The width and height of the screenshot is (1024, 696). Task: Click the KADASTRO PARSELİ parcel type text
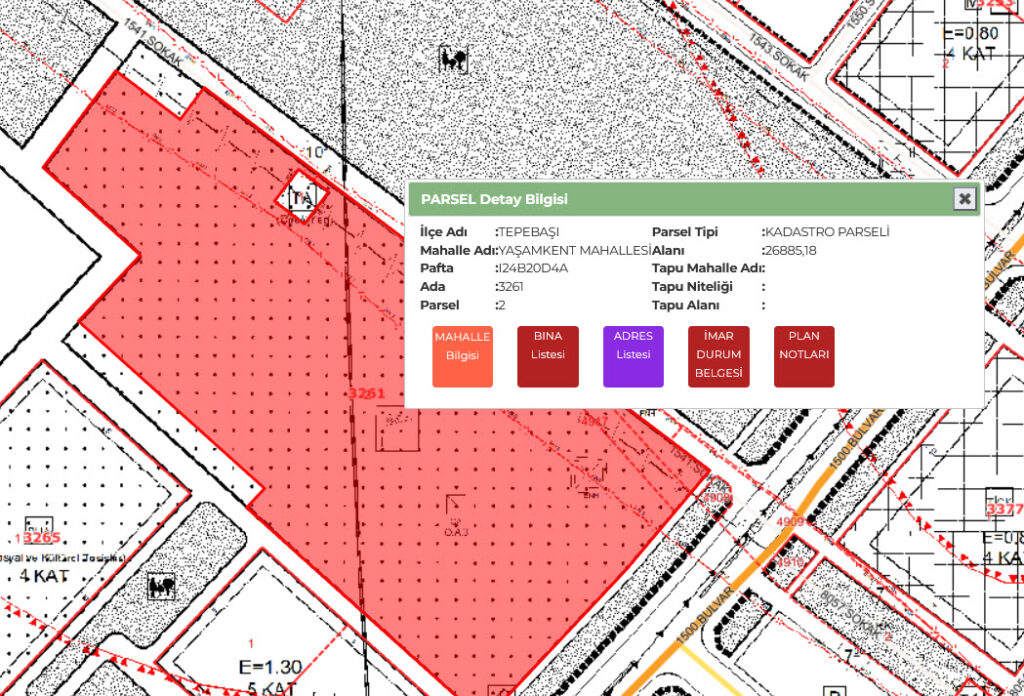[x=828, y=232]
